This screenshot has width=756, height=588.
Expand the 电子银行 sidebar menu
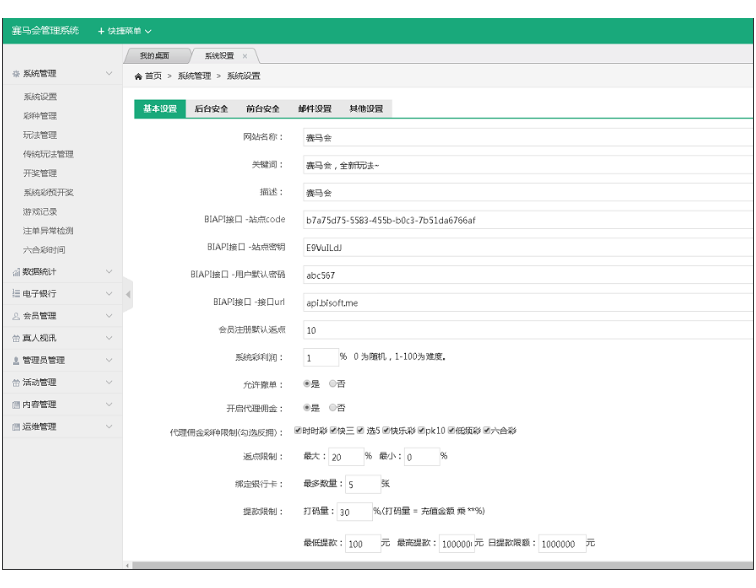click(60, 294)
